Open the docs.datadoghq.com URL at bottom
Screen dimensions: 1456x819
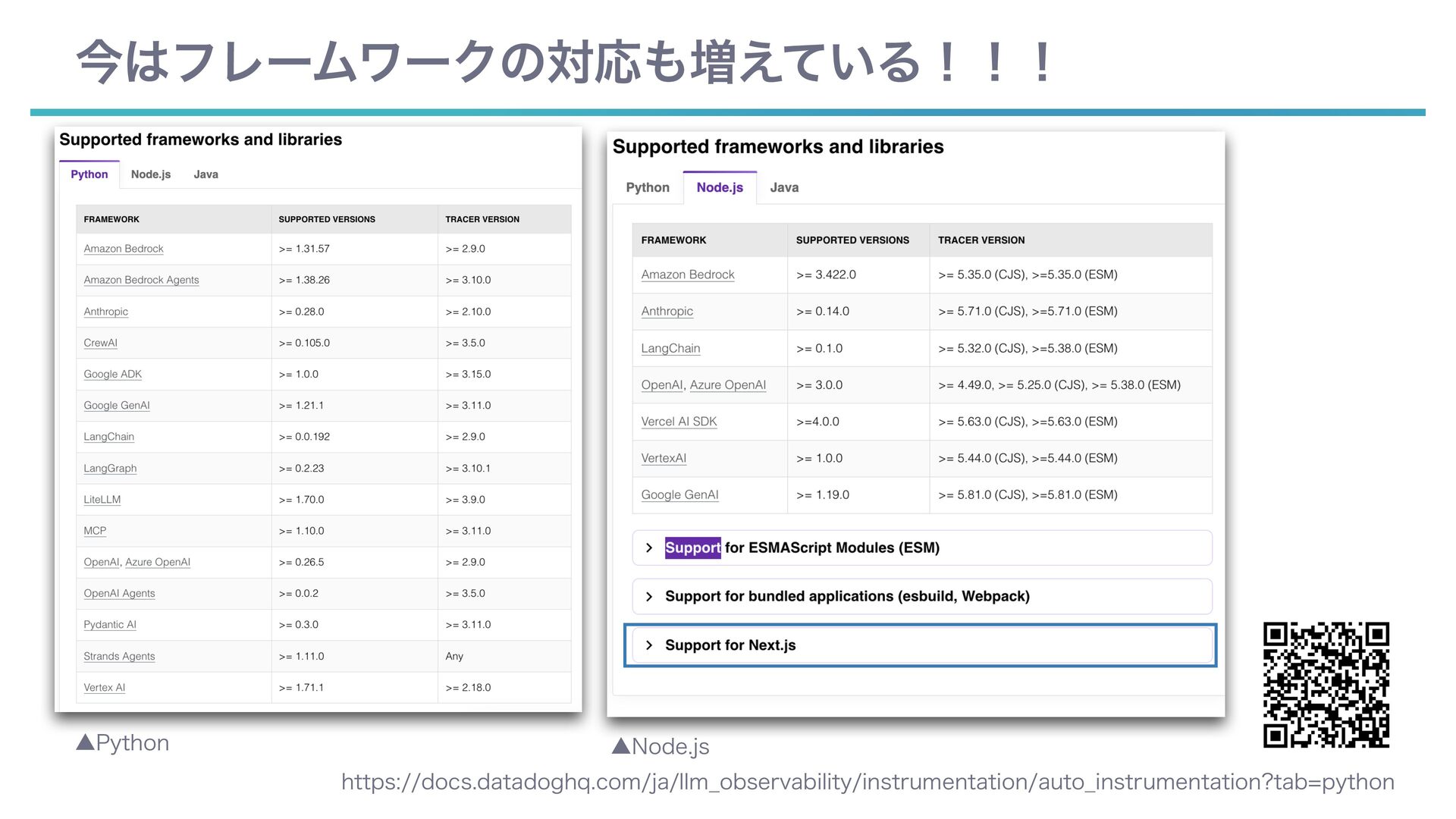[867, 782]
